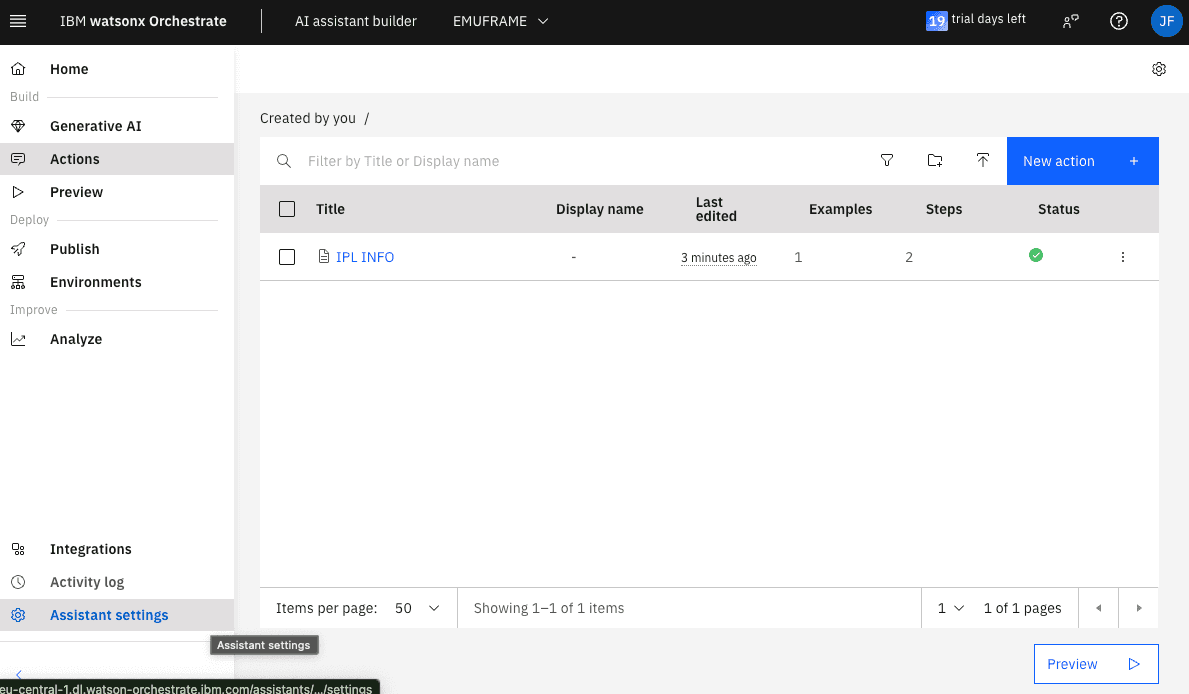Open overflow menu for IPL INFO row
The image size is (1189, 694).
[1123, 257]
